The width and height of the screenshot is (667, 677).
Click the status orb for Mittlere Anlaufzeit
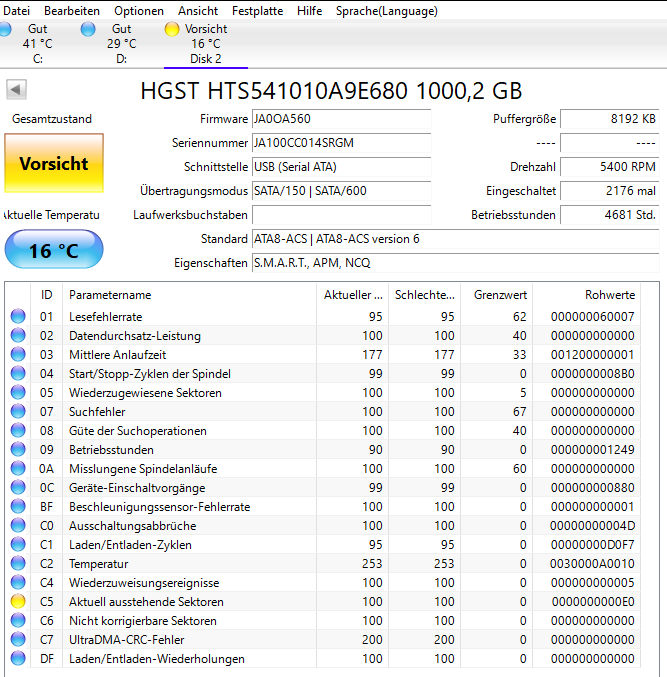[18, 354]
